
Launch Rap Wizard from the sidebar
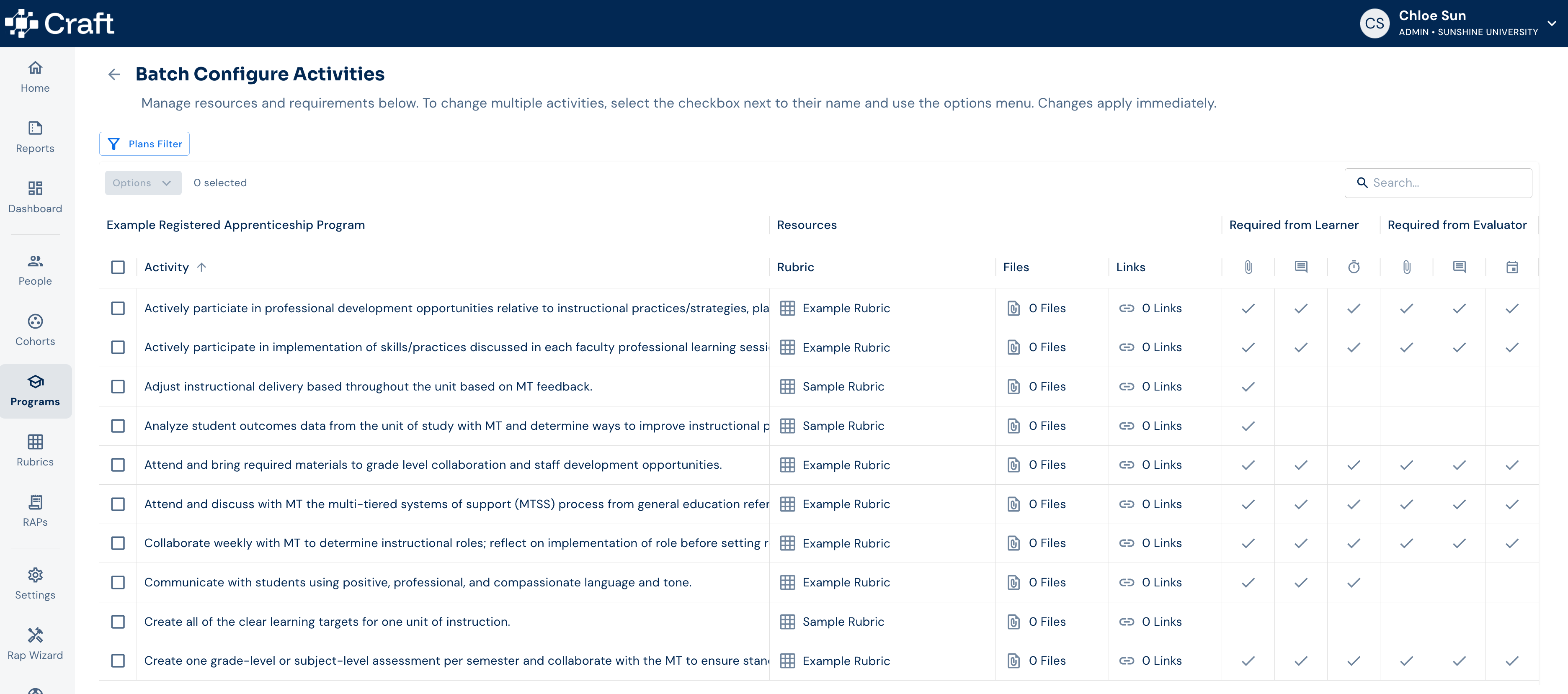(35, 644)
